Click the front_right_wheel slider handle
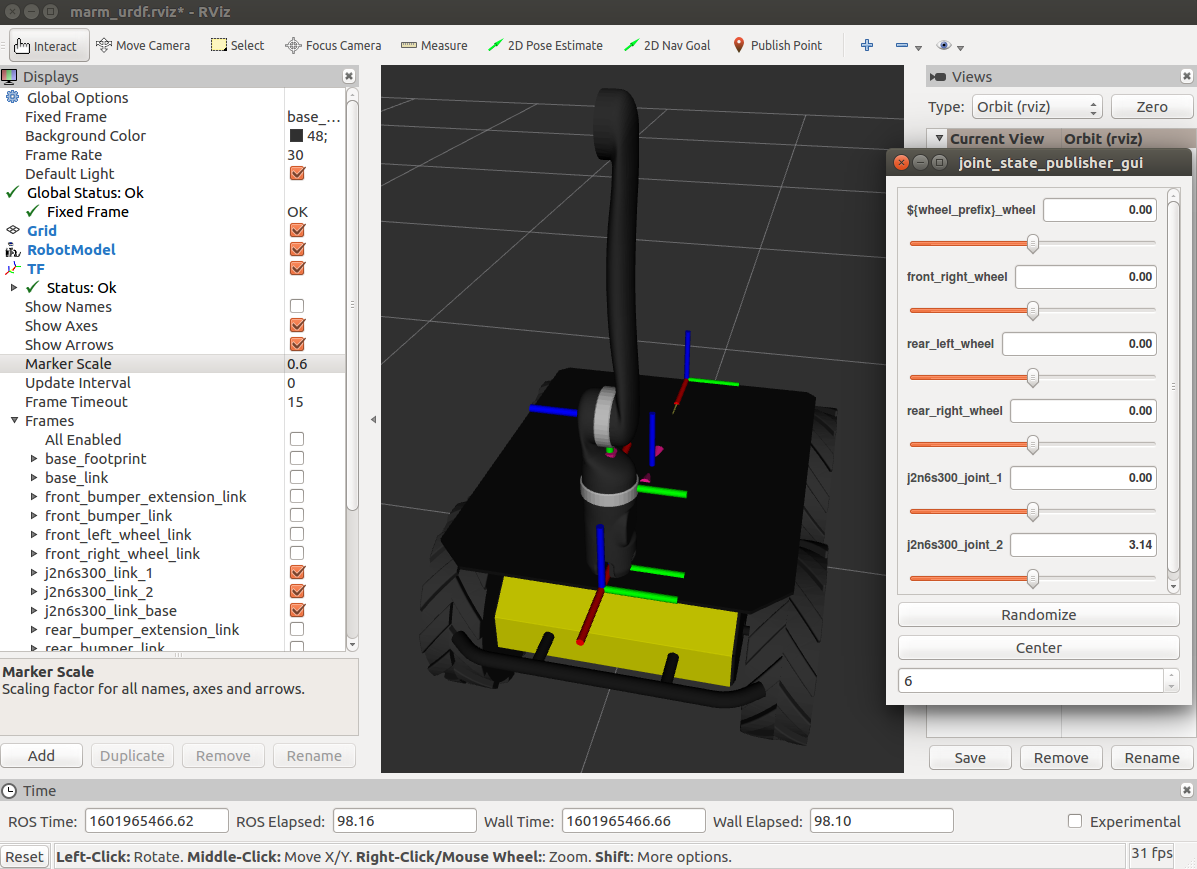This screenshot has height=869, width=1197. (1033, 310)
